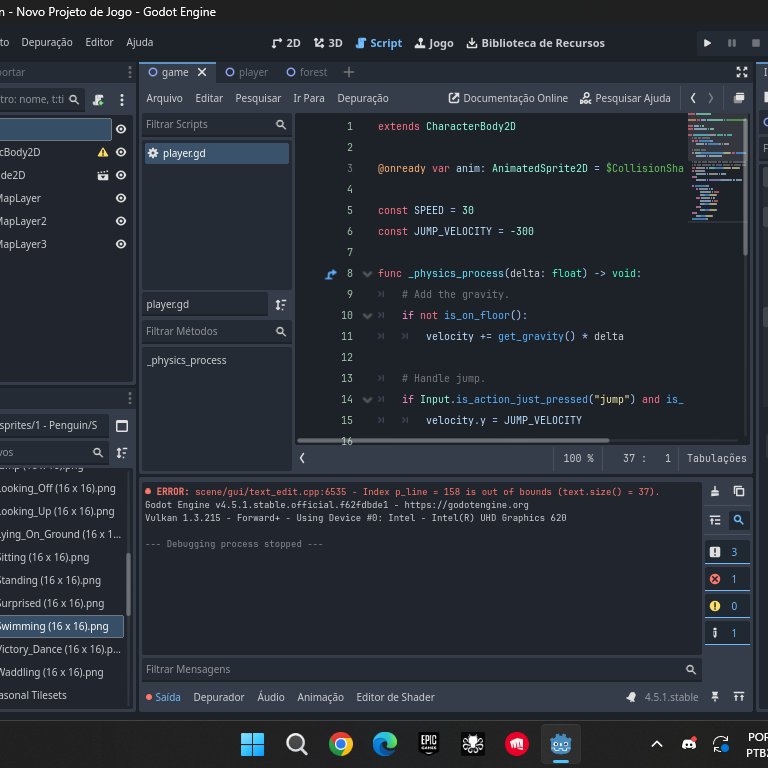Run the project with the play button
Viewport: 768px width, 768px height.
pos(707,43)
